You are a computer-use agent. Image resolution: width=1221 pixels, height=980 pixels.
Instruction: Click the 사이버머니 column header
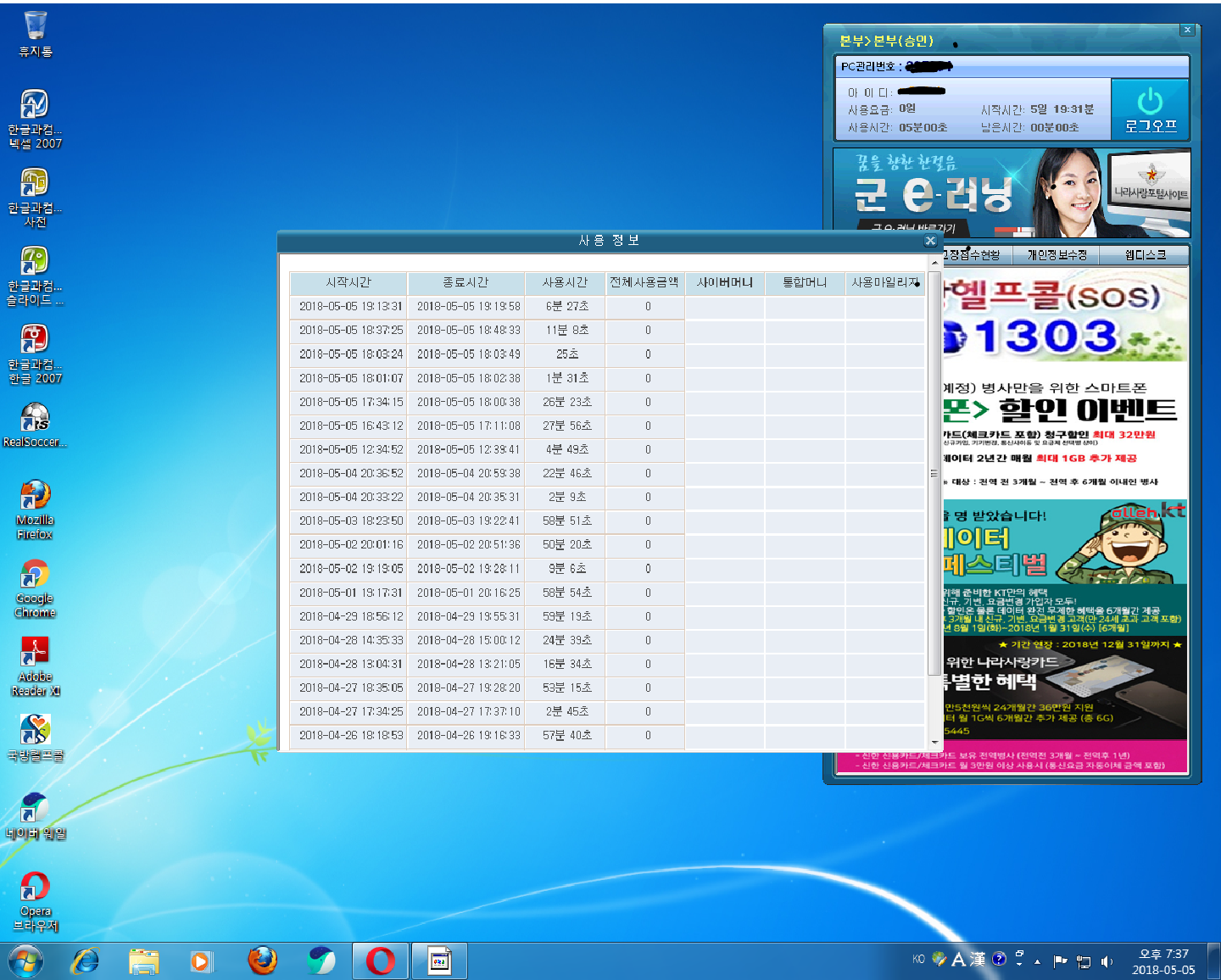725,282
